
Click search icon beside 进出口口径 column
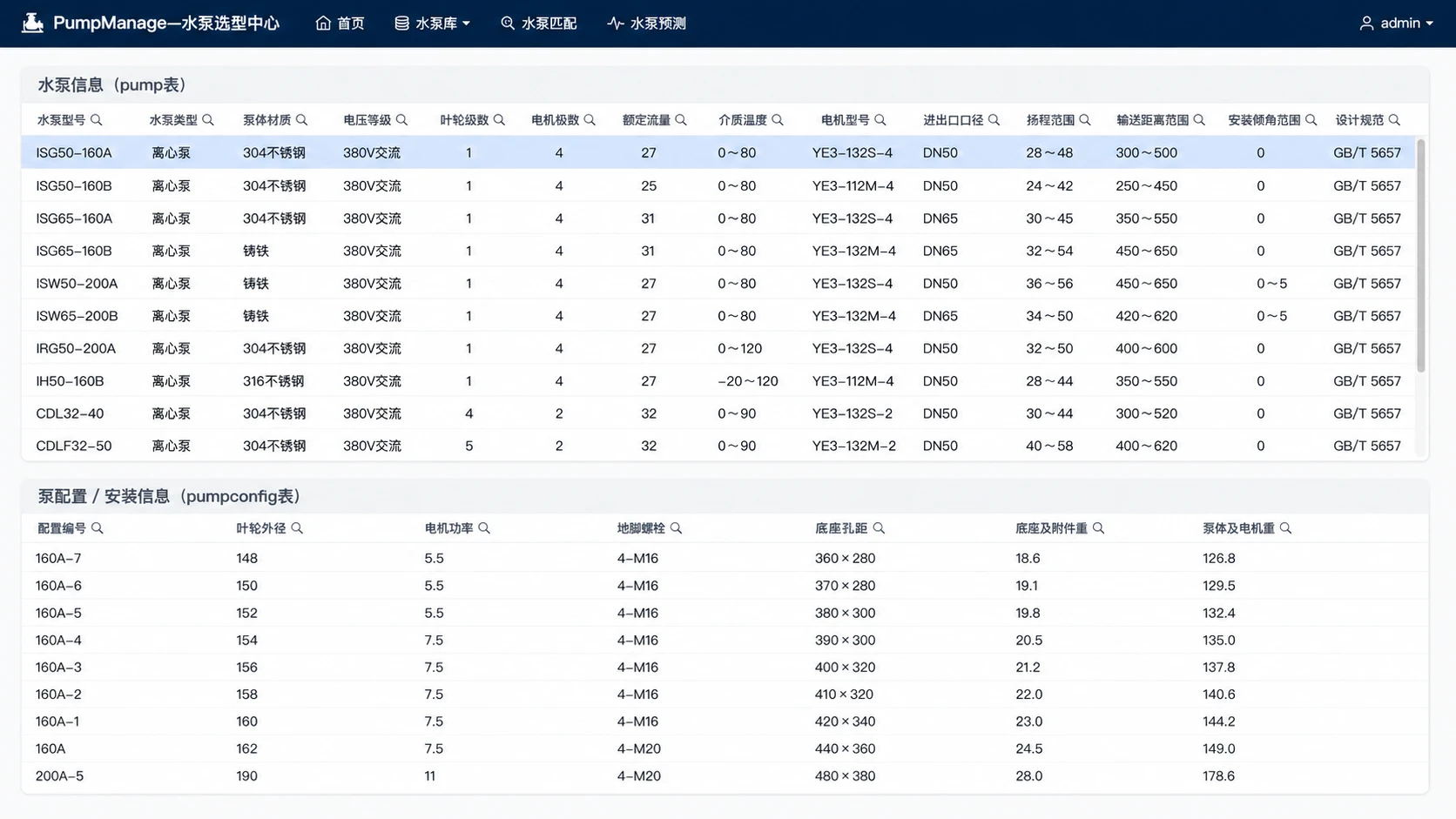tap(994, 120)
